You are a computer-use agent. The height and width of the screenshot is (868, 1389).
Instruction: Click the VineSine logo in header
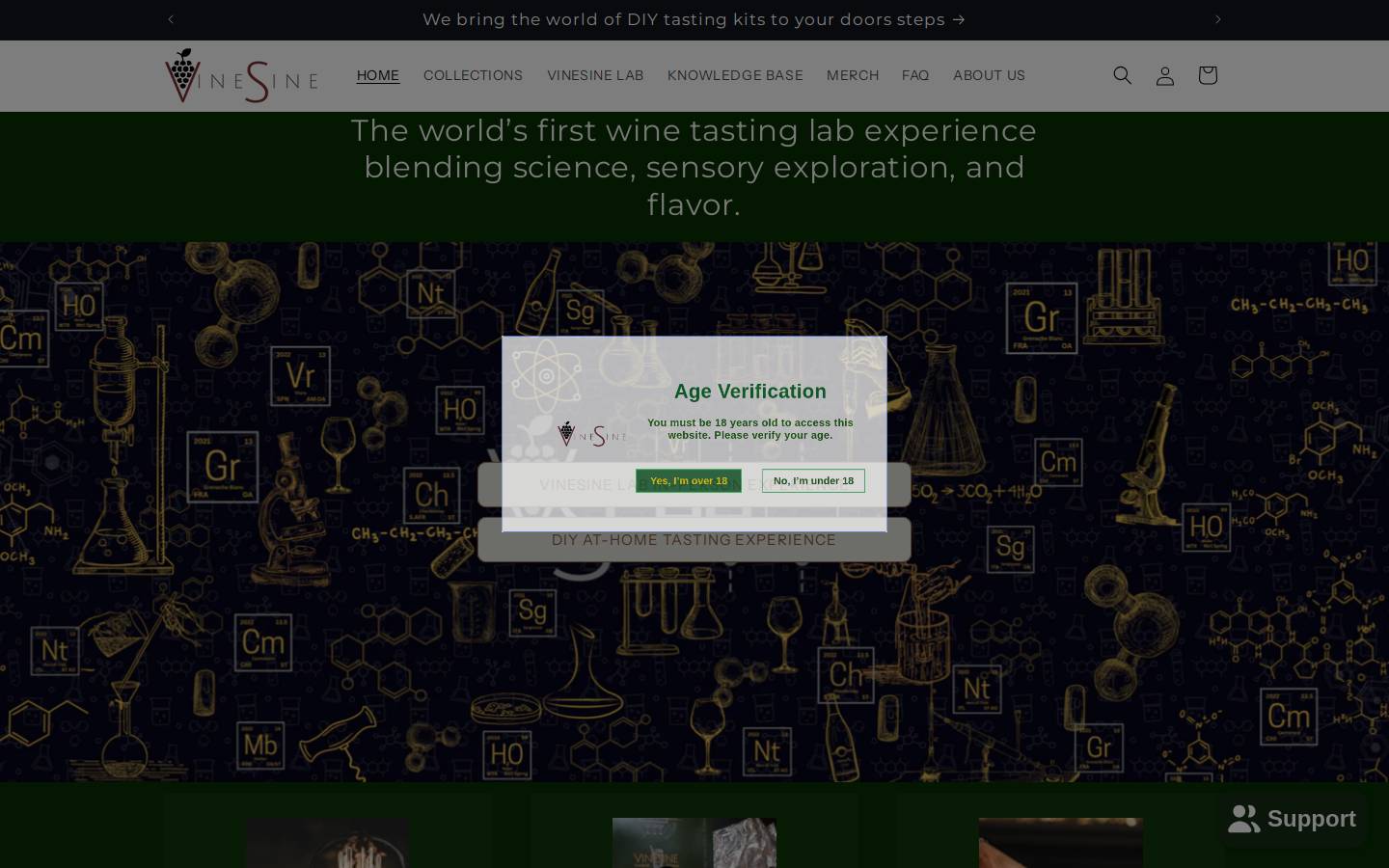coord(241,75)
